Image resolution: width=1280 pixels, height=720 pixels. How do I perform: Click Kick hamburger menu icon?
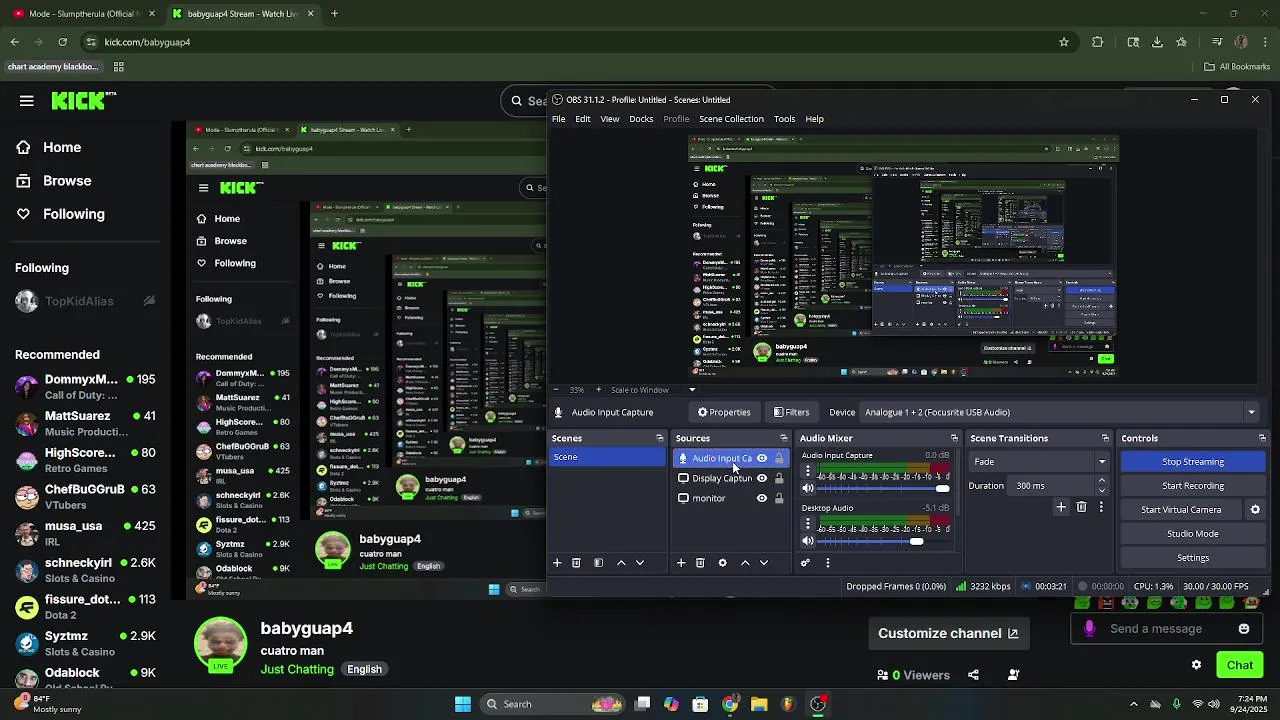[x=27, y=100]
